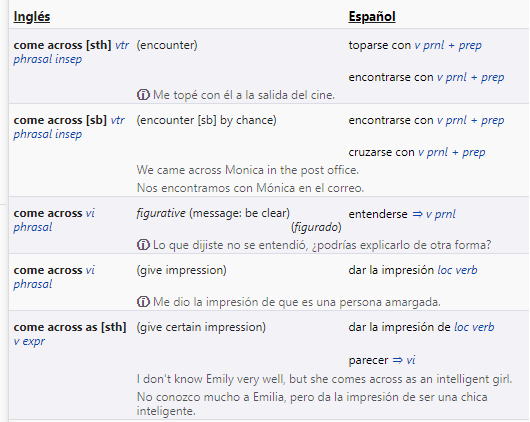530x422 pixels.
Task: Click 'v prnl' next to entenderse
Action: coord(441,214)
